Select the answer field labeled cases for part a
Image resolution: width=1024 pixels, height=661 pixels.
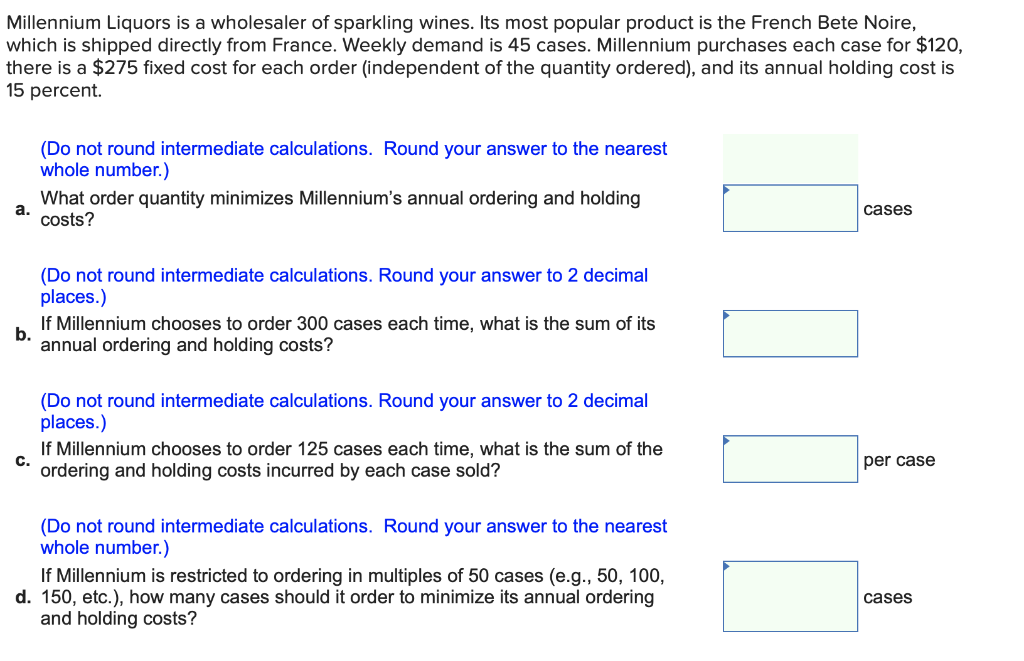(x=790, y=208)
